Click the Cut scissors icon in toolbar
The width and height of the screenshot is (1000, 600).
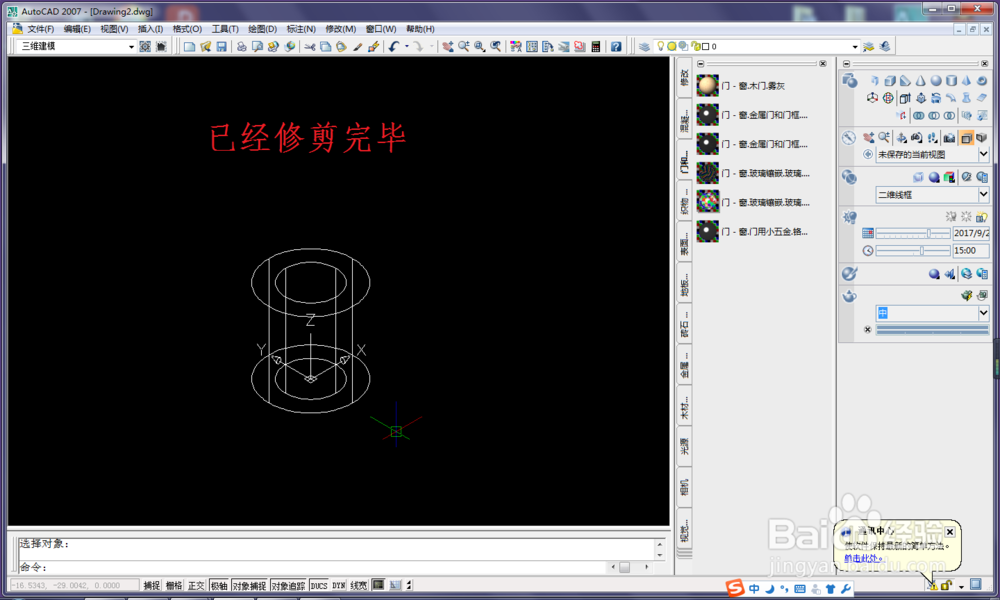(x=310, y=47)
